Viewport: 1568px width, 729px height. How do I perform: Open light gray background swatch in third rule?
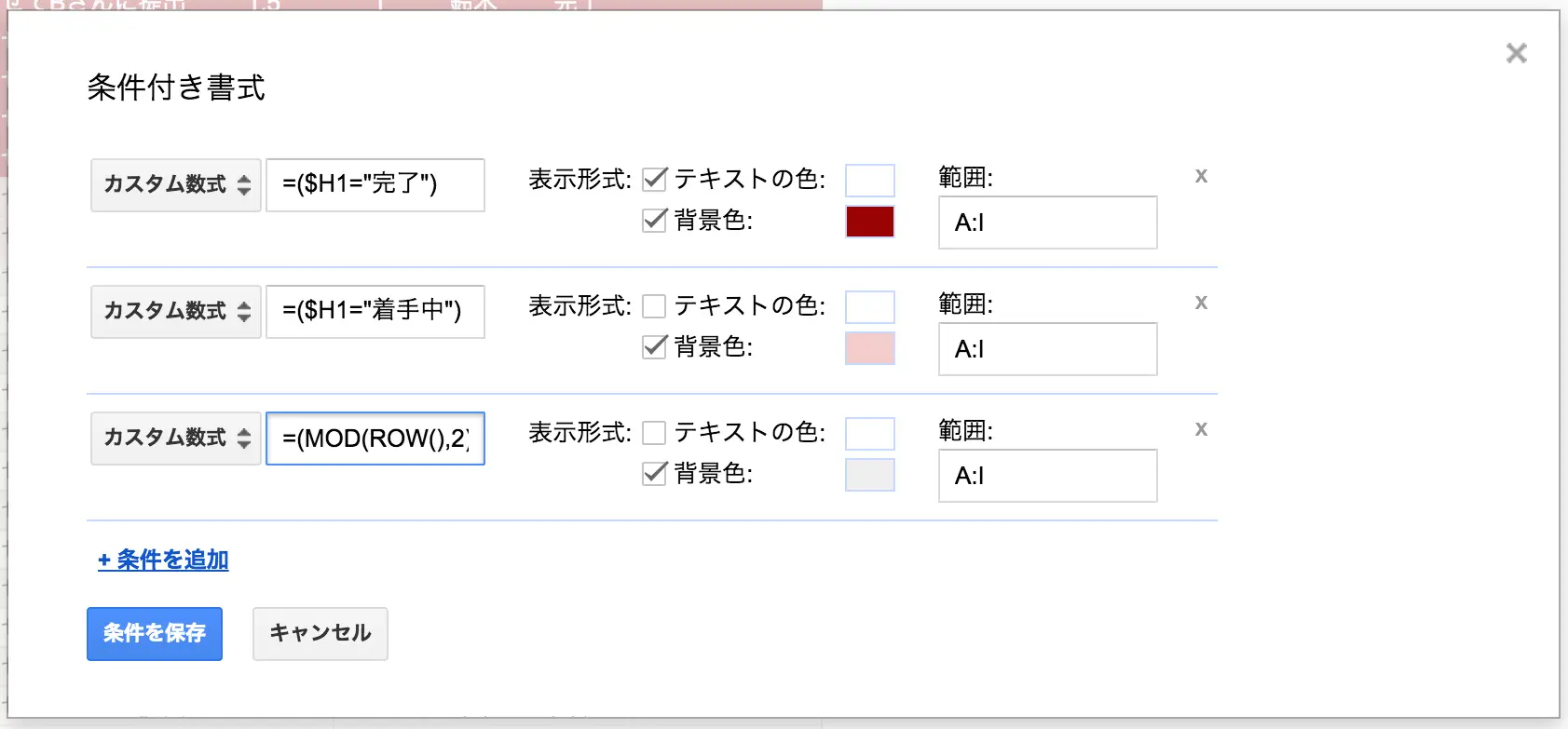click(869, 475)
